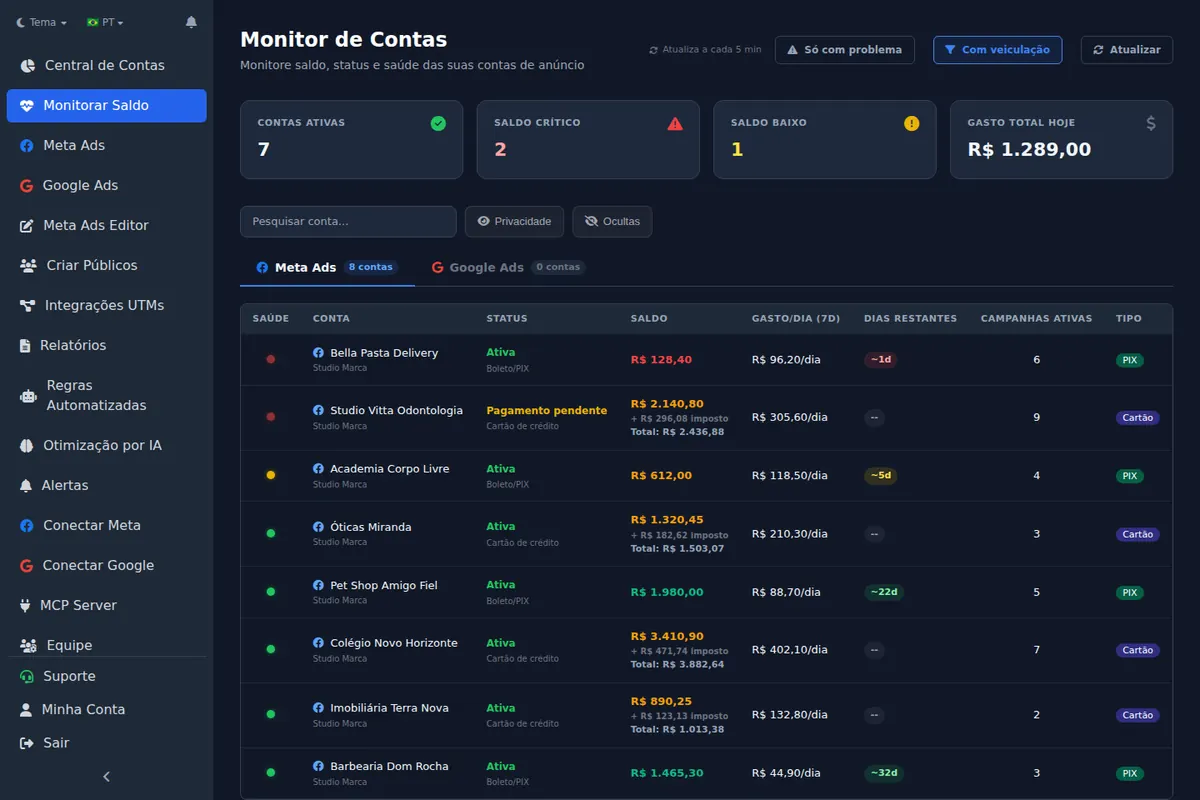Click the Integrações UTMs sidebar icon
This screenshot has height=800, width=1200.
[x=28, y=305]
